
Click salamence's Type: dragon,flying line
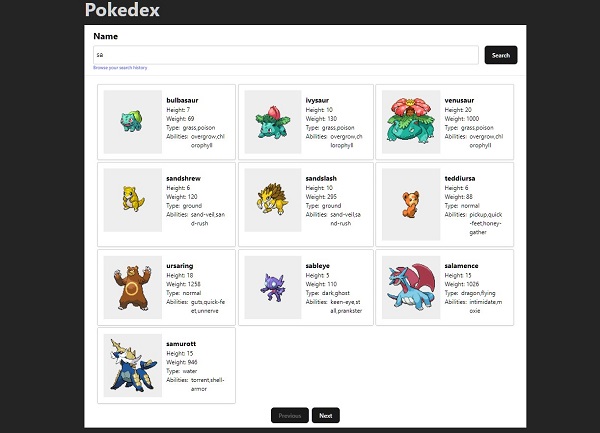[x=470, y=293]
